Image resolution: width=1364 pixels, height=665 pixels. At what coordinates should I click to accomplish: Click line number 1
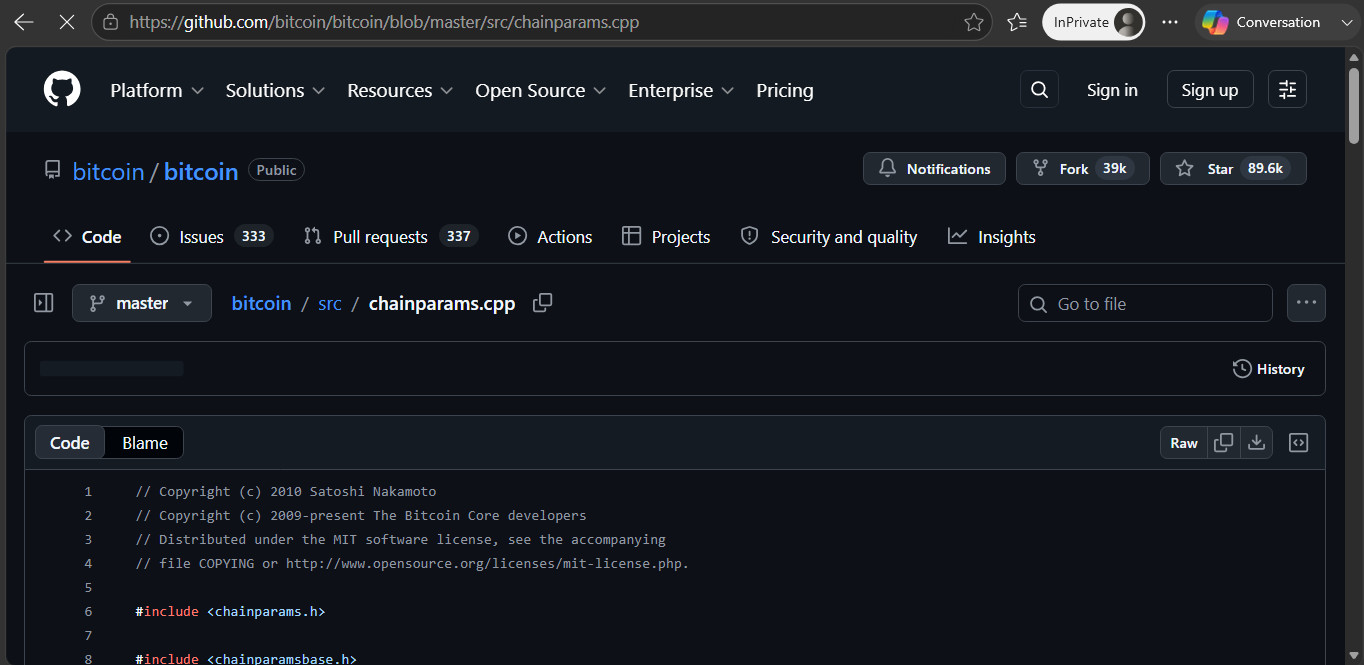pos(88,491)
